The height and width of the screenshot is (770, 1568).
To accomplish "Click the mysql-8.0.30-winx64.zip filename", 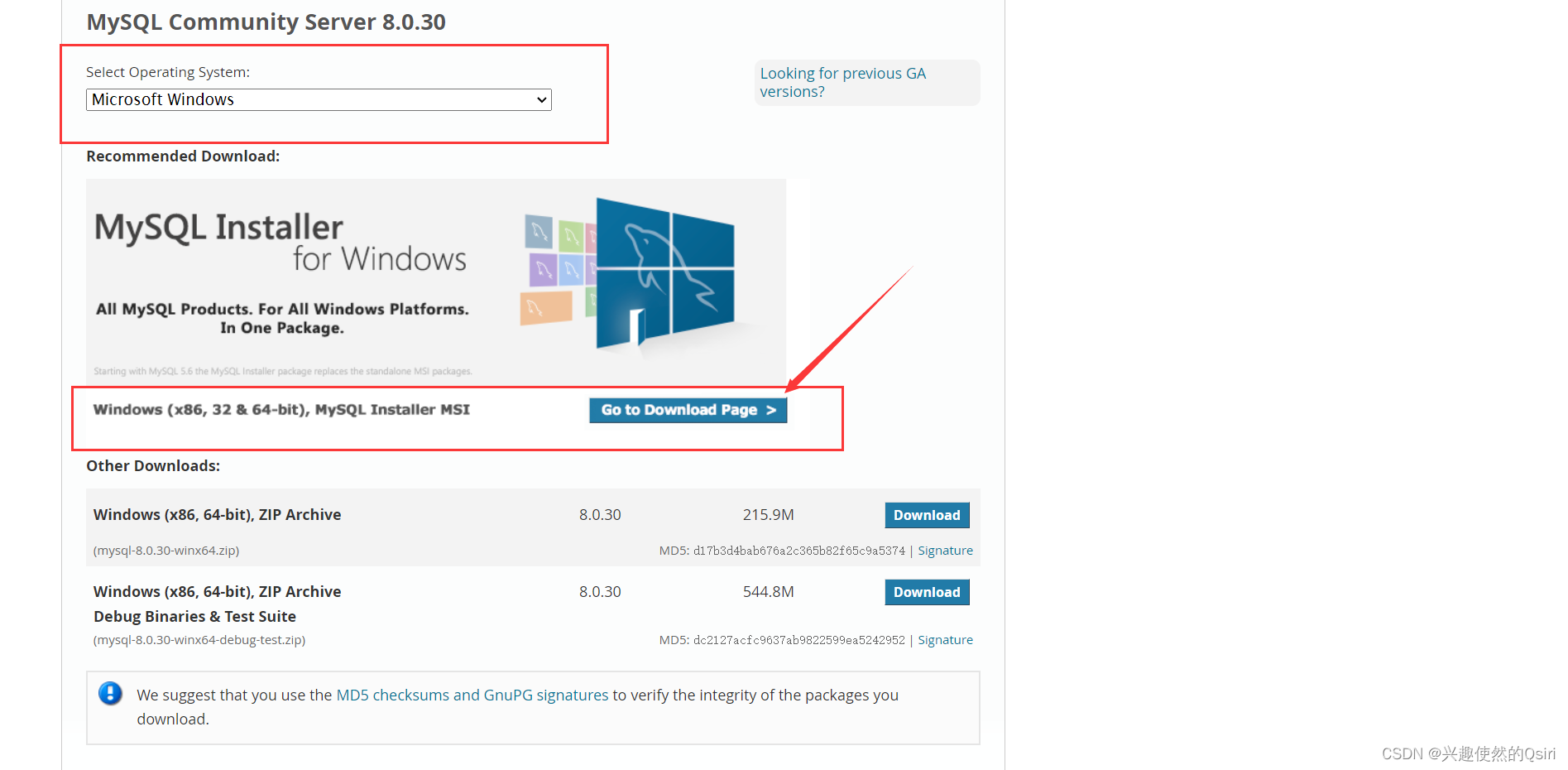I will pos(166,551).
